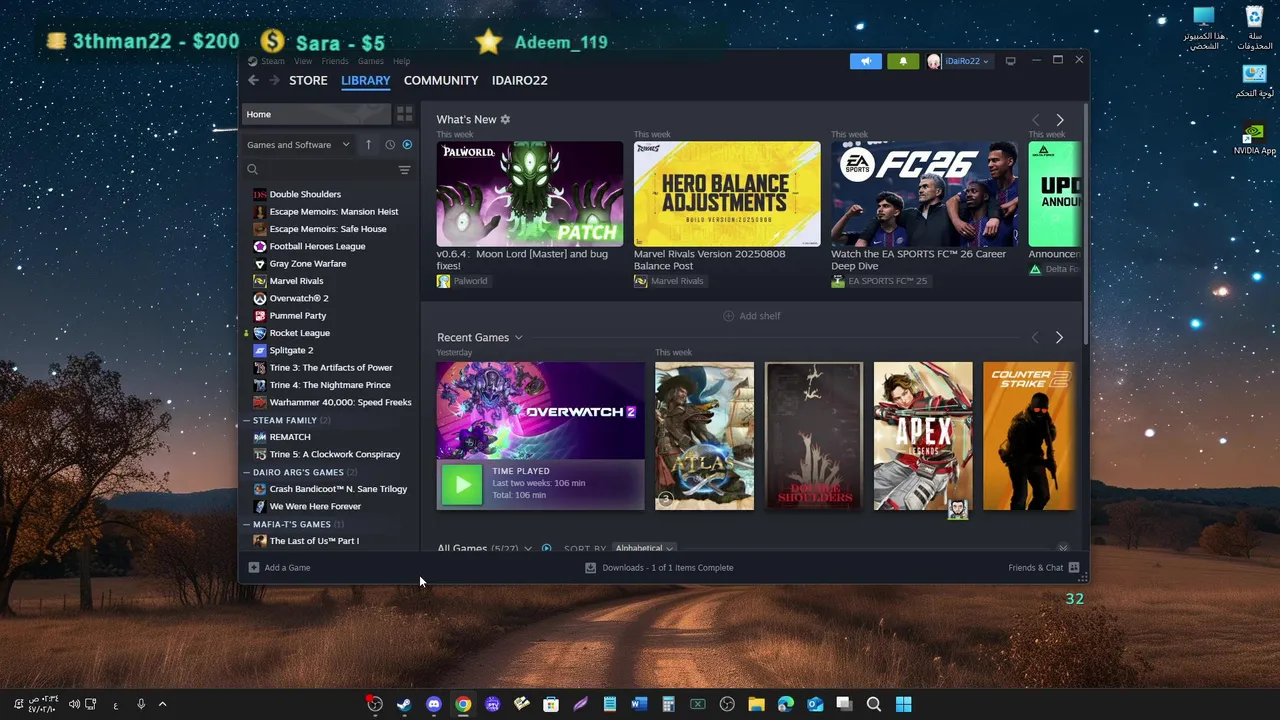Switch to Big Picture mode icon
This screenshot has height=720, width=1280.
[x=1010, y=61]
